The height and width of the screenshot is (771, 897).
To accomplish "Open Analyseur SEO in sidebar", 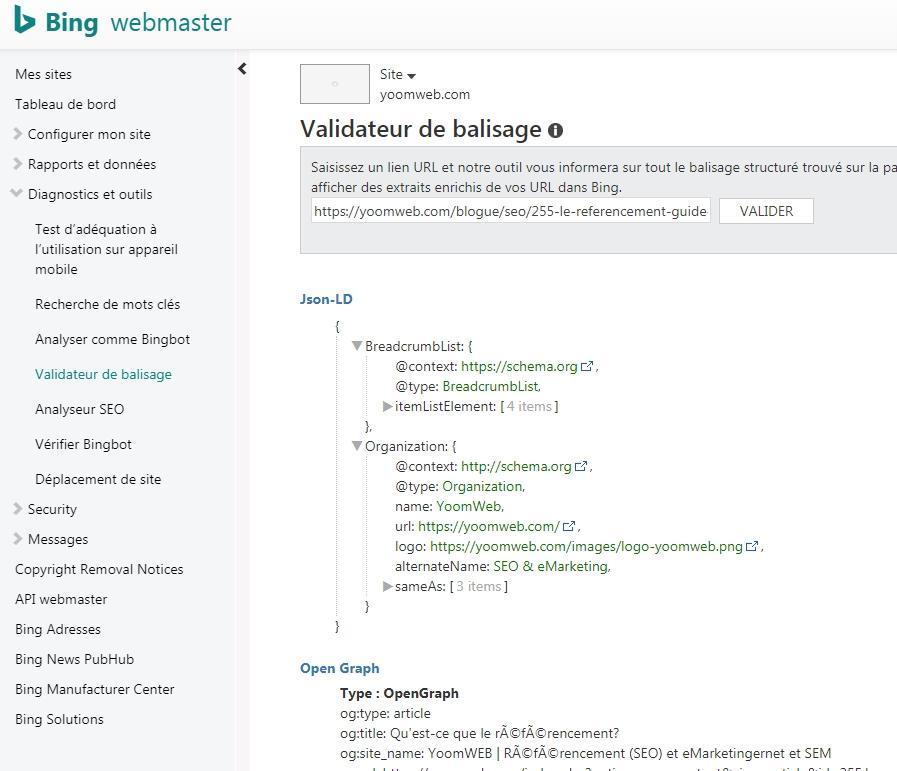I will [x=79, y=409].
